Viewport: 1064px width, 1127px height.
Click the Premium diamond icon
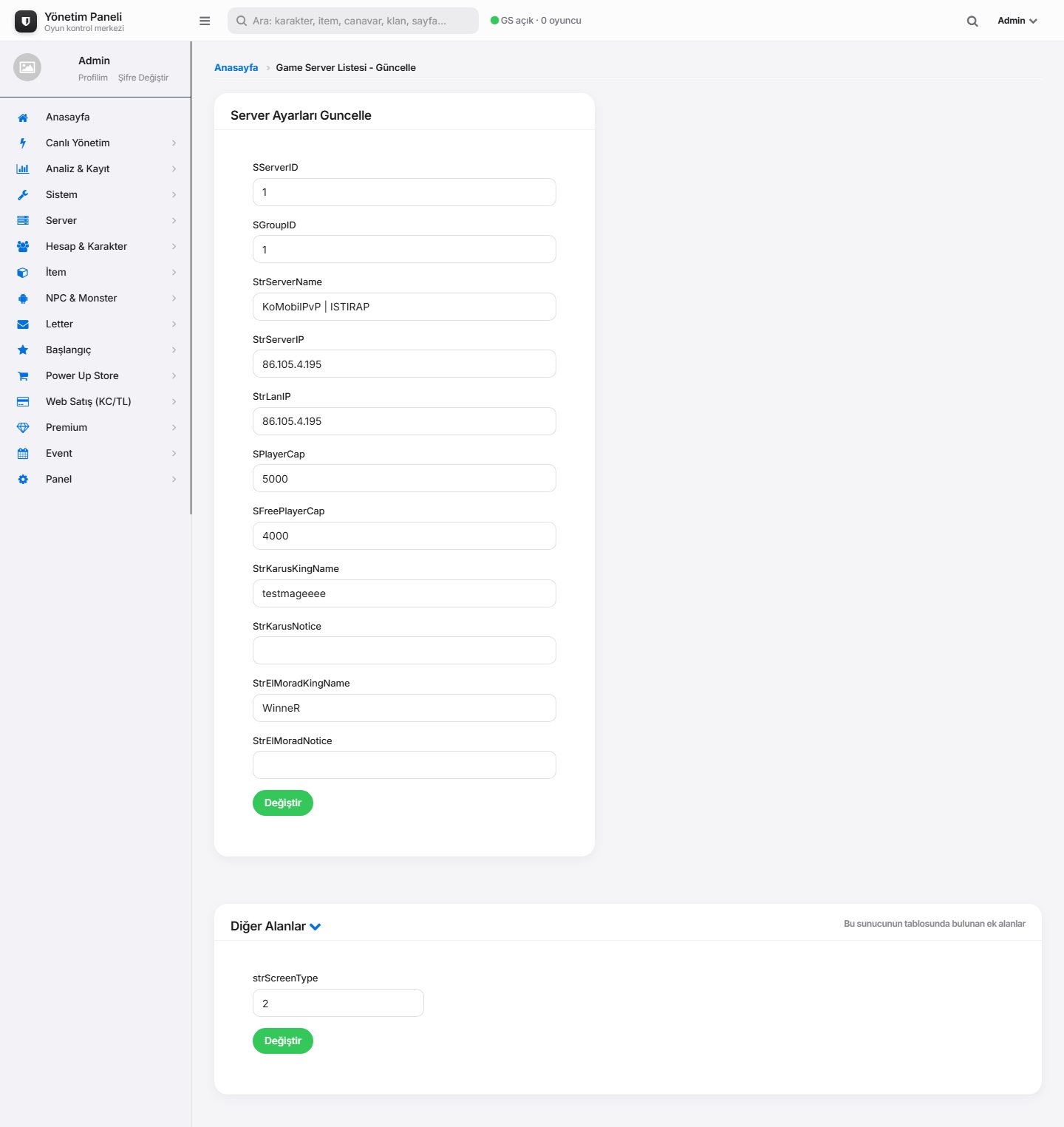tap(23, 428)
